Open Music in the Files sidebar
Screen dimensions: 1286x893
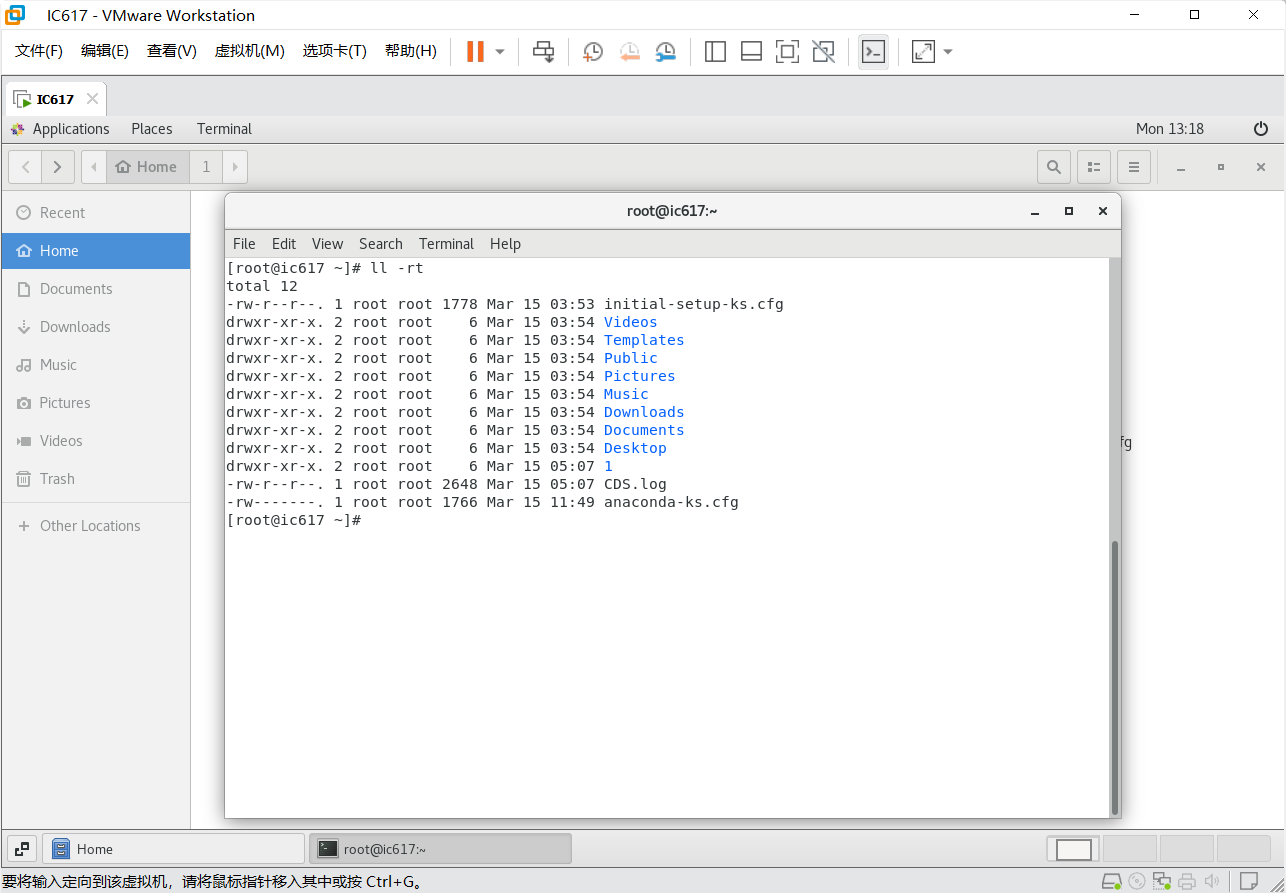coord(95,365)
